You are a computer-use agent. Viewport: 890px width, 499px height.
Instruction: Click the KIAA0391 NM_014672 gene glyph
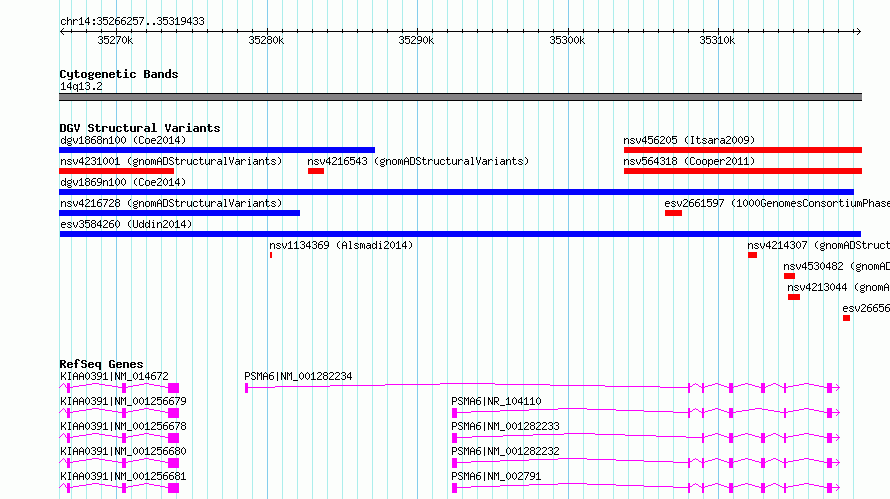[x=119, y=388]
